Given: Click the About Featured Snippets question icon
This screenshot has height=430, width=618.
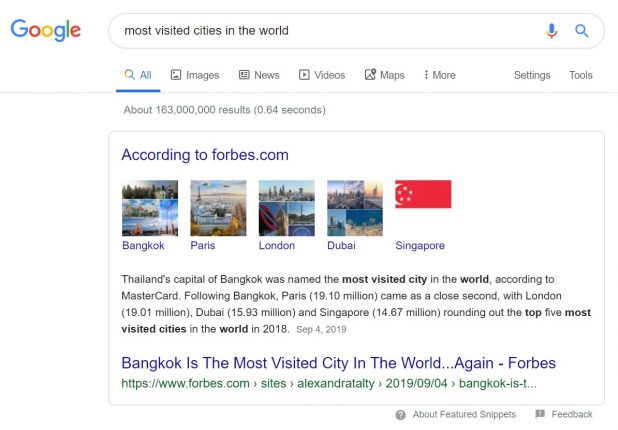Looking at the screenshot, I should (x=400, y=415).
